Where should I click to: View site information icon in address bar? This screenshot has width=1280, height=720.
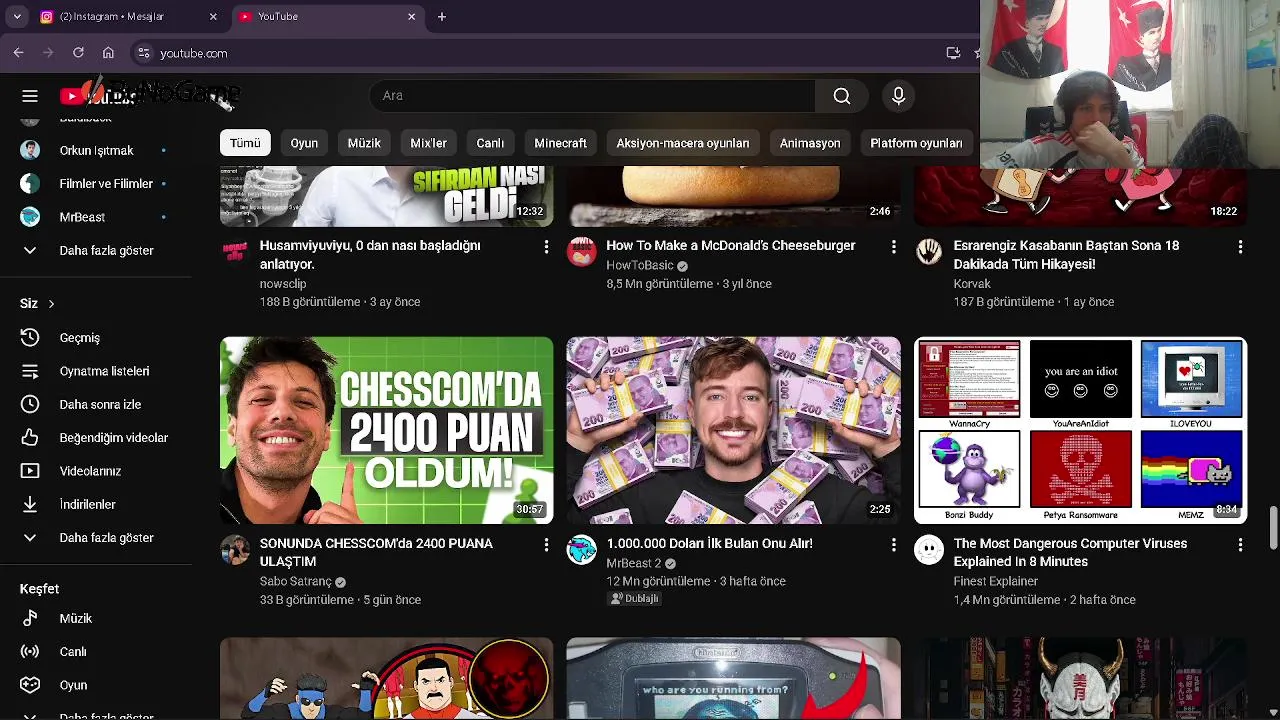[x=143, y=53]
